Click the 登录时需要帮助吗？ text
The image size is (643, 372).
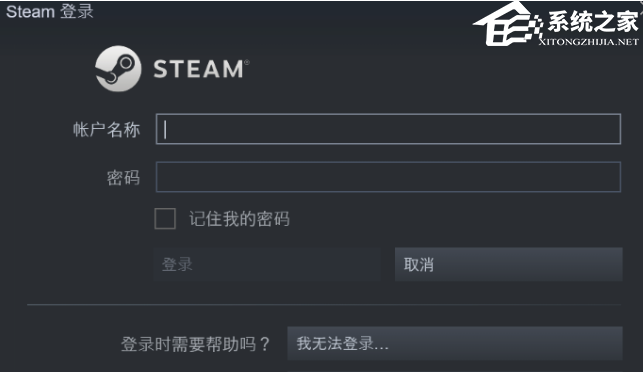(195, 344)
